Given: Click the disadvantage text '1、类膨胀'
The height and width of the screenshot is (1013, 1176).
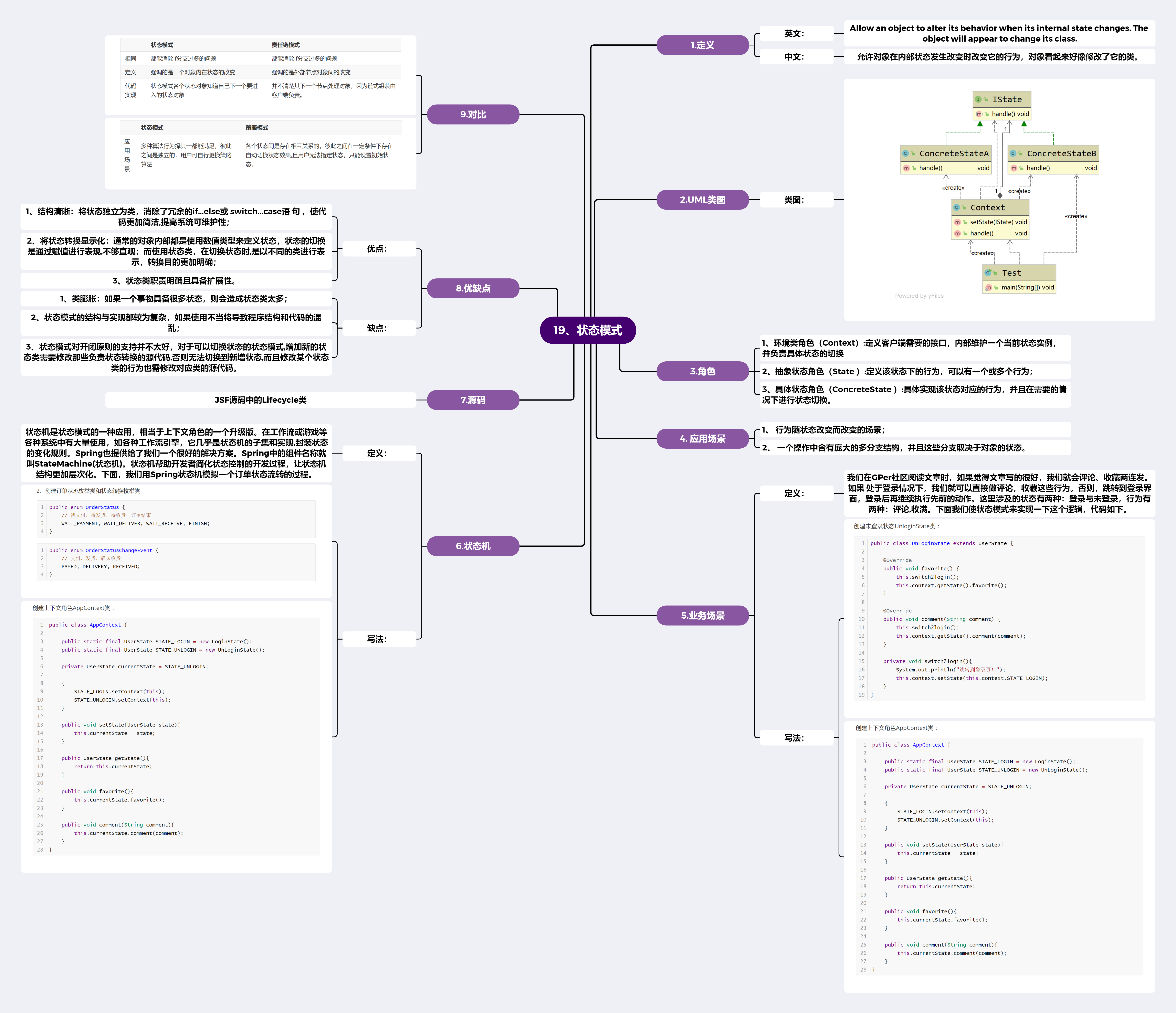Looking at the screenshot, I should pyautogui.click(x=176, y=299).
